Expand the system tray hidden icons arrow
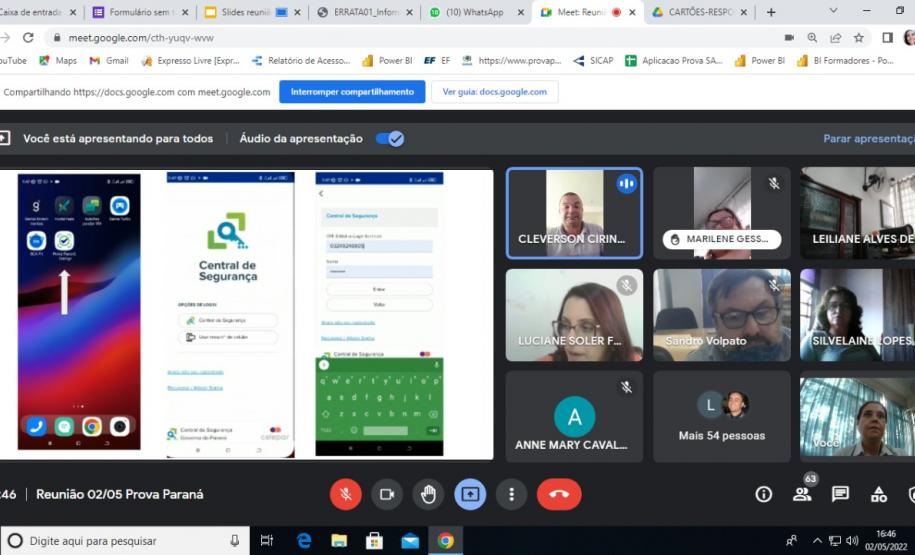This screenshot has height=555, width=915. (x=818, y=541)
